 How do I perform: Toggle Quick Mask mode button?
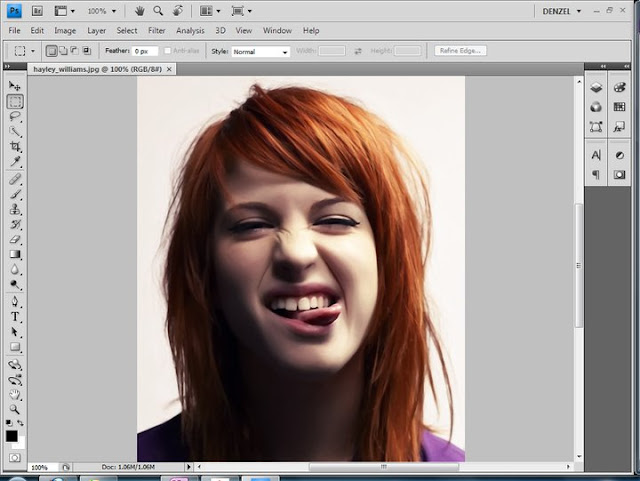coord(15,458)
